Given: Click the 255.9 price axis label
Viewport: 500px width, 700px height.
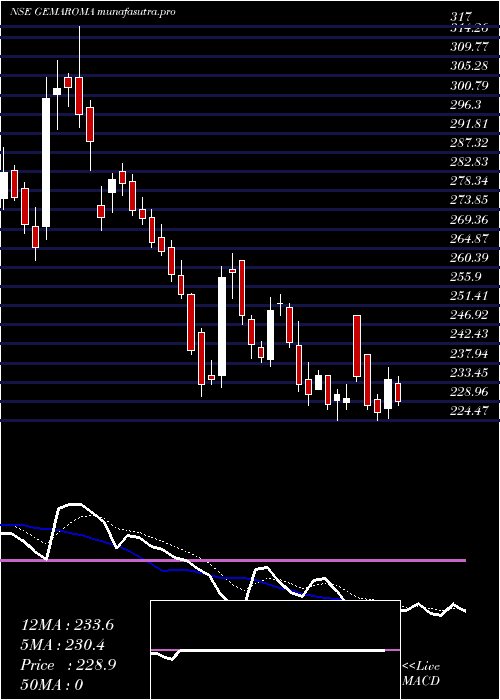Looking at the screenshot, I should (466, 277).
